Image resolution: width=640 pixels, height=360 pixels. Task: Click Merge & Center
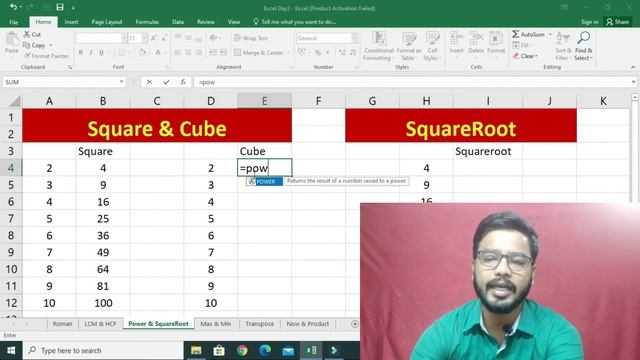(x=259, y=53)
